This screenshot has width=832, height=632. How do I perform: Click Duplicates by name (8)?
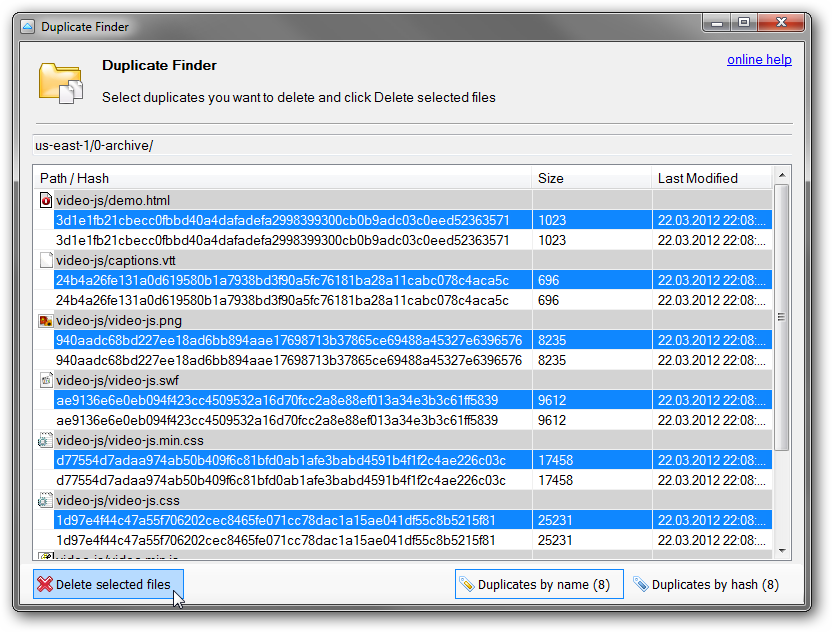[539, 584]
